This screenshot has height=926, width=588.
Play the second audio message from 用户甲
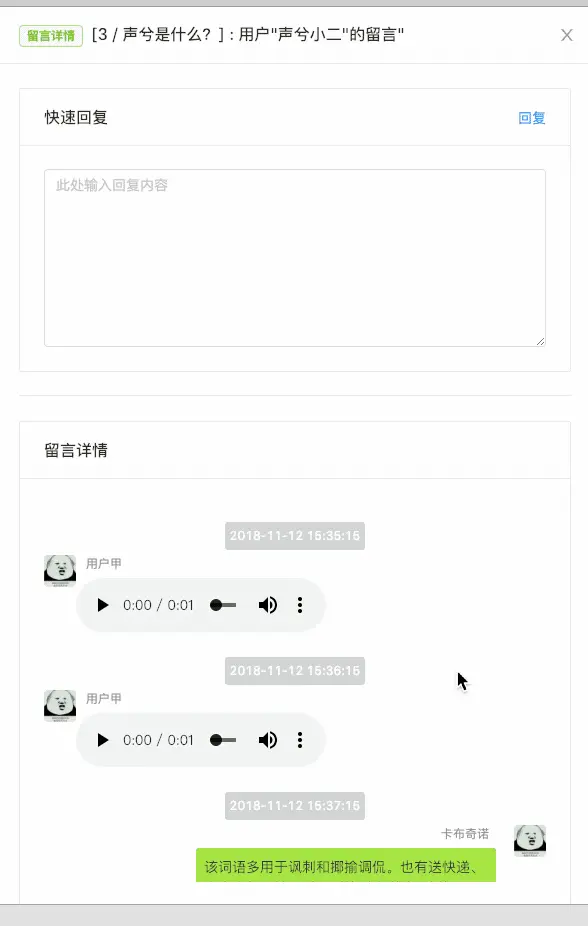103,740
